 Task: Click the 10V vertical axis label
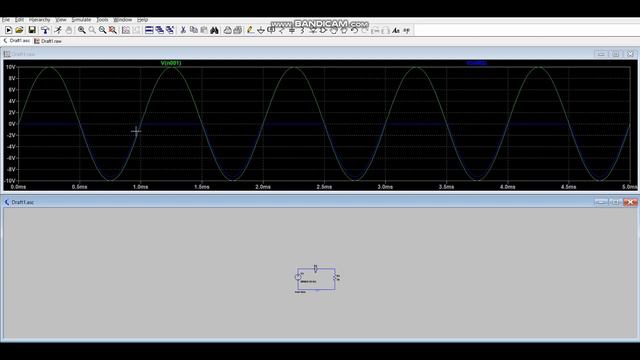pos(11,67)
